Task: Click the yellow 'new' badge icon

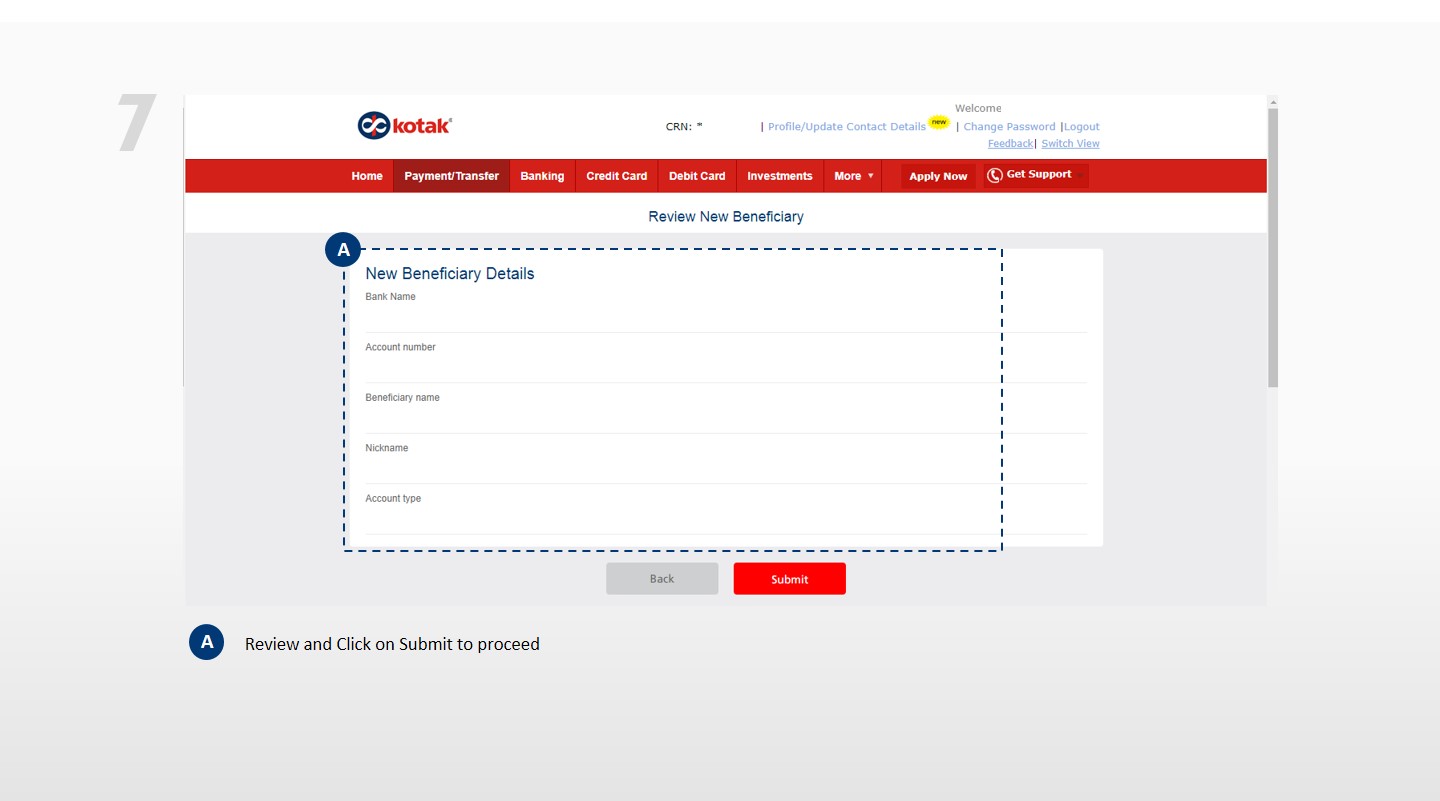Action: point(938,122)
